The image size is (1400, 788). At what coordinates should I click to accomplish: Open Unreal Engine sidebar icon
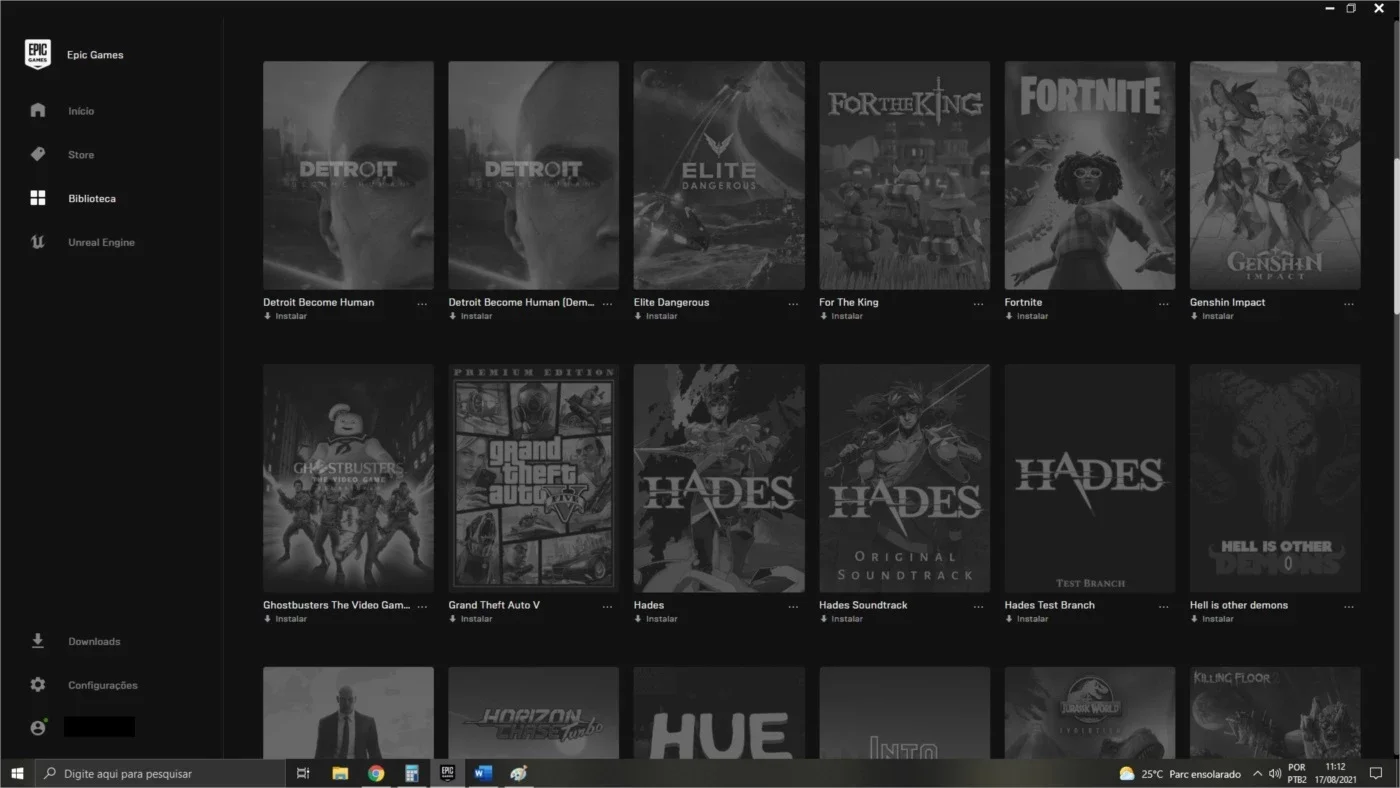pyautogui.click(x=38, y=242)
